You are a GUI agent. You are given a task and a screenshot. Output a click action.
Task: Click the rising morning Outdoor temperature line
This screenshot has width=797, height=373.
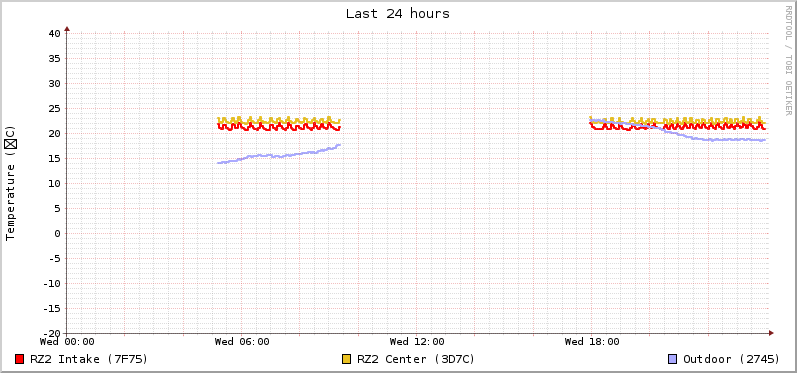tap(279, 154)
